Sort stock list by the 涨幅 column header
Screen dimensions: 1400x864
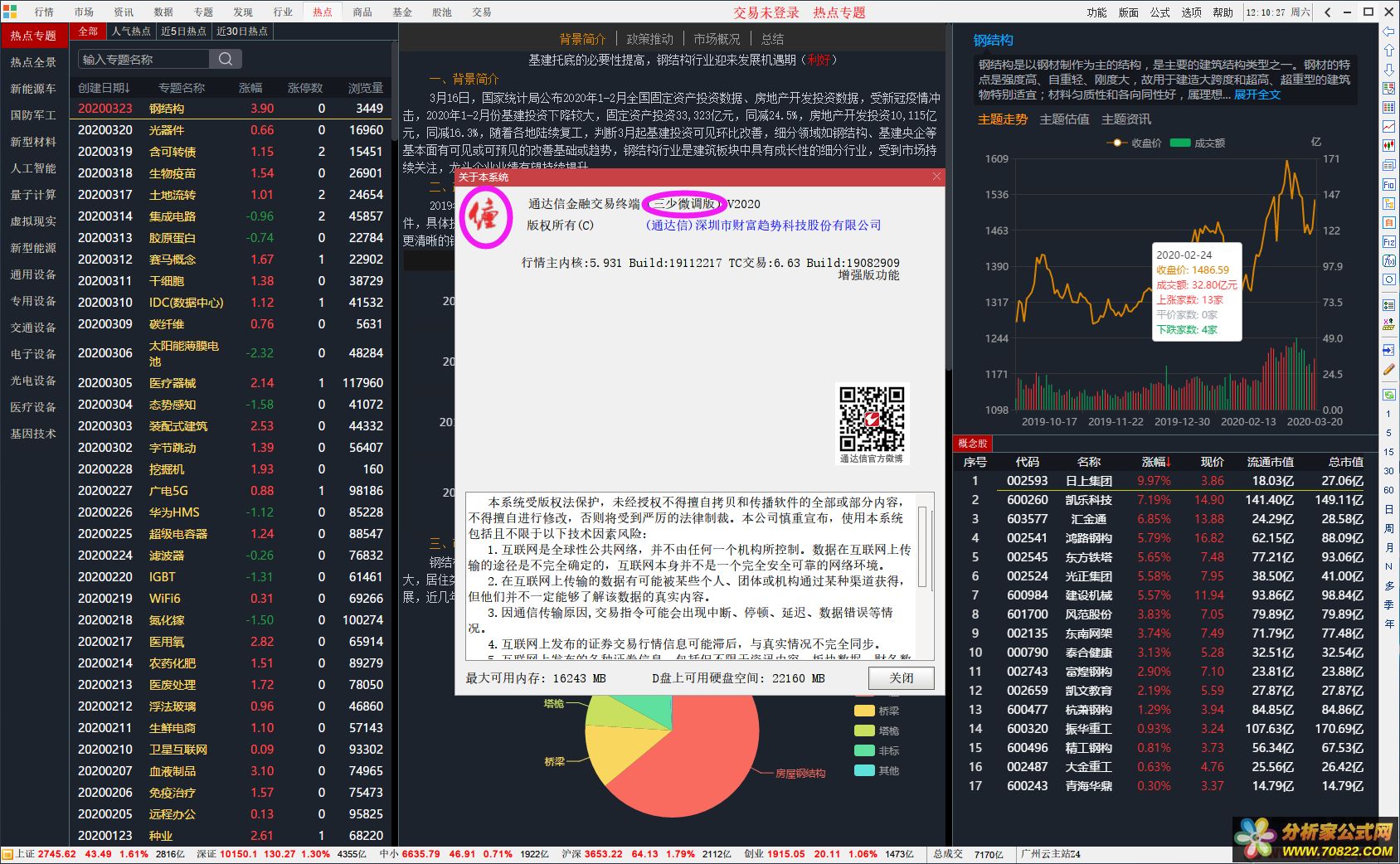(x=1156, y=462)
